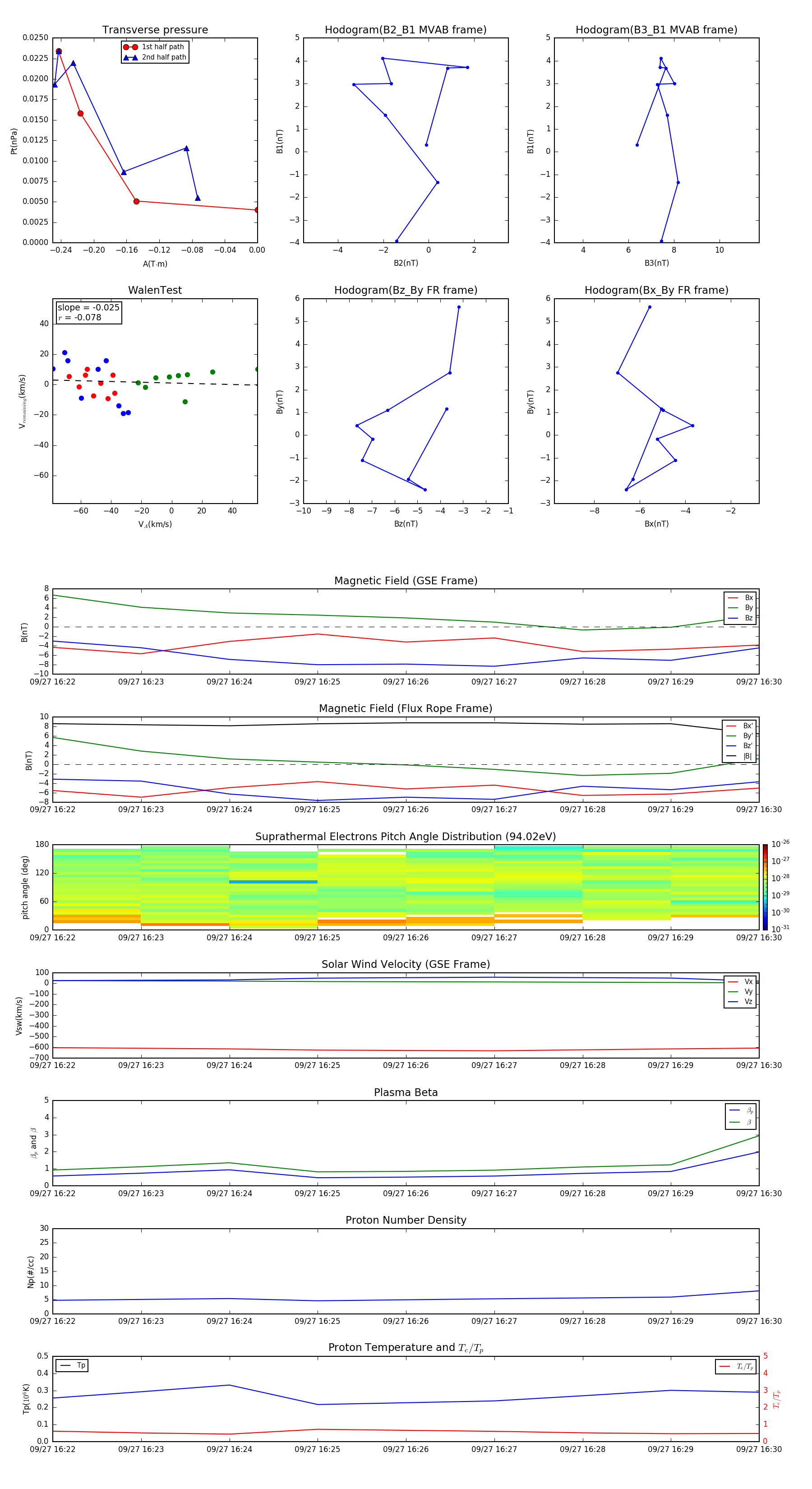Click the Hodogram(B3_B1 MVAB frame) title
Screen dimensions: 812x1489
coord(656,29)
